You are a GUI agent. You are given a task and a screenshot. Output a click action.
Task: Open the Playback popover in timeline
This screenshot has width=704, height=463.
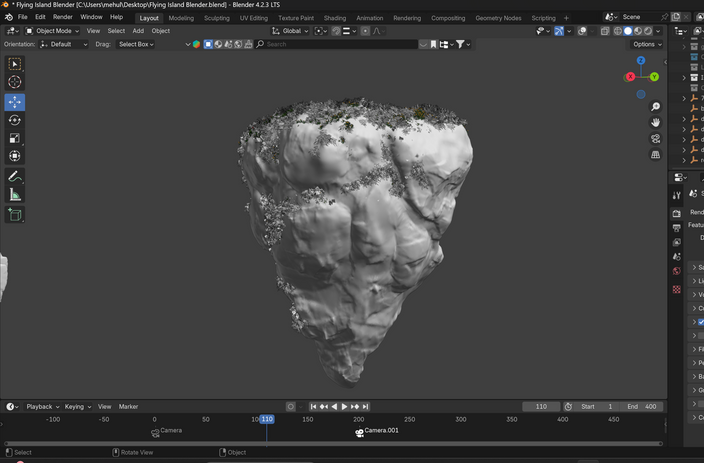[x=42, y=407]
